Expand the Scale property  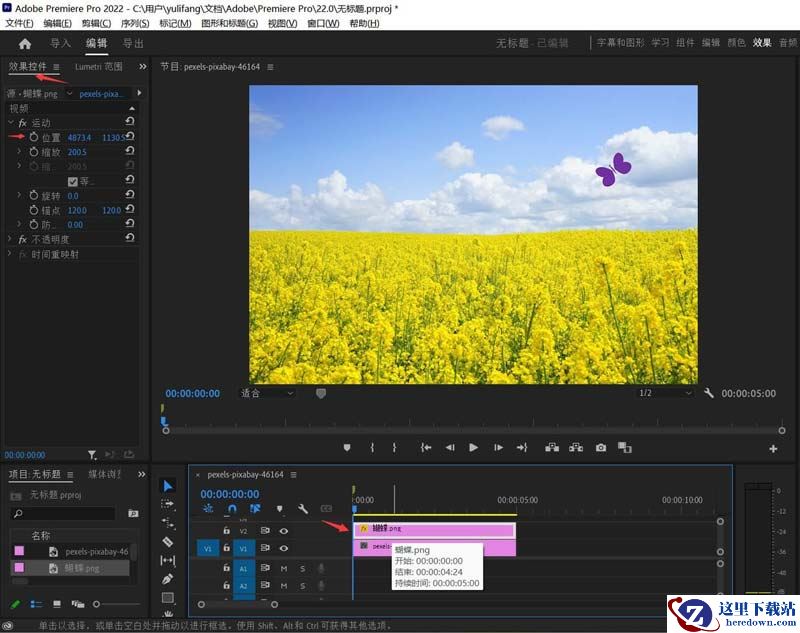tap(19, 151)
